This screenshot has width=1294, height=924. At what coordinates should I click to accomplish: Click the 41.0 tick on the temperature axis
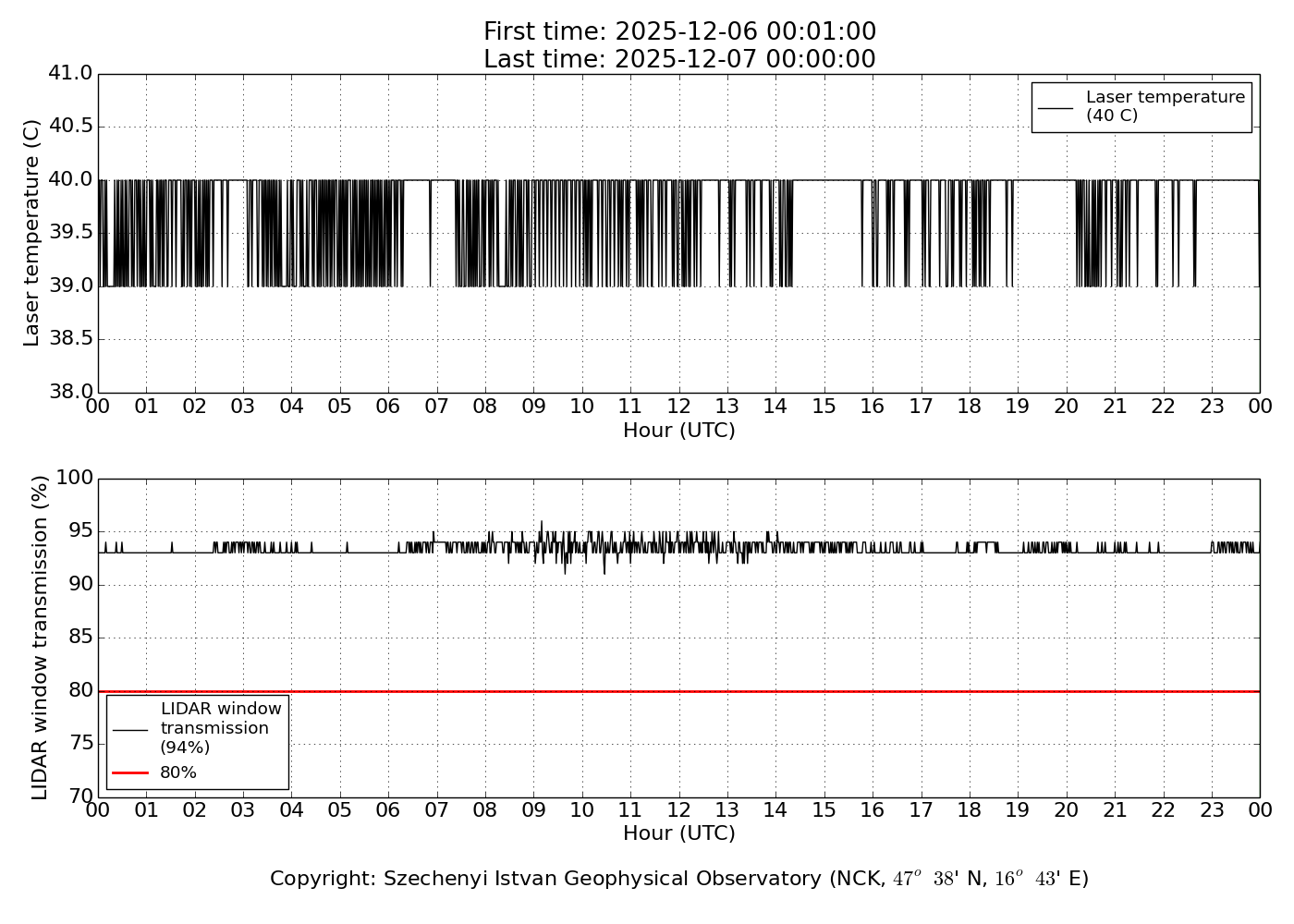point(70,73)
